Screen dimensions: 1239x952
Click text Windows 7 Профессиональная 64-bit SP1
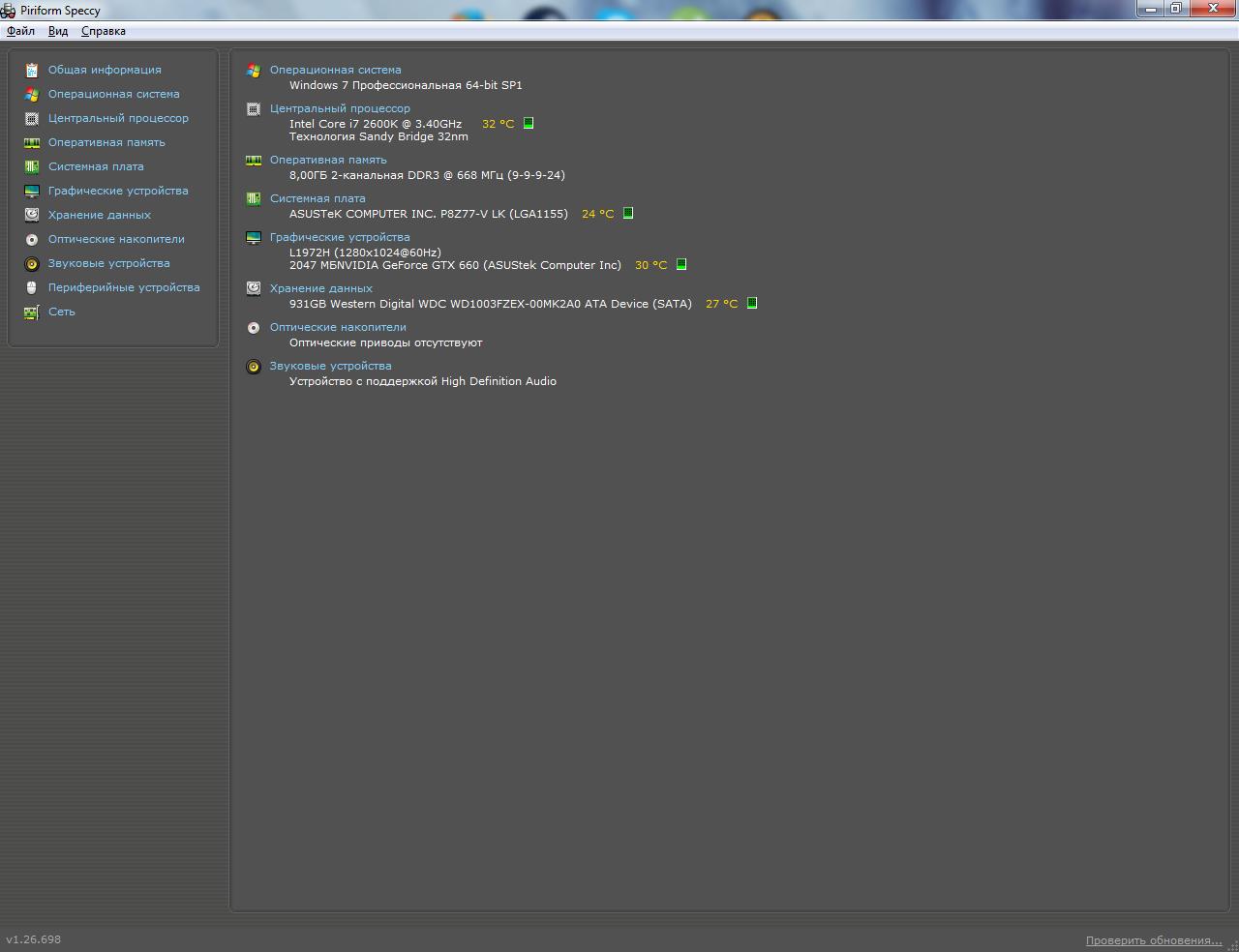coord(406,85)
